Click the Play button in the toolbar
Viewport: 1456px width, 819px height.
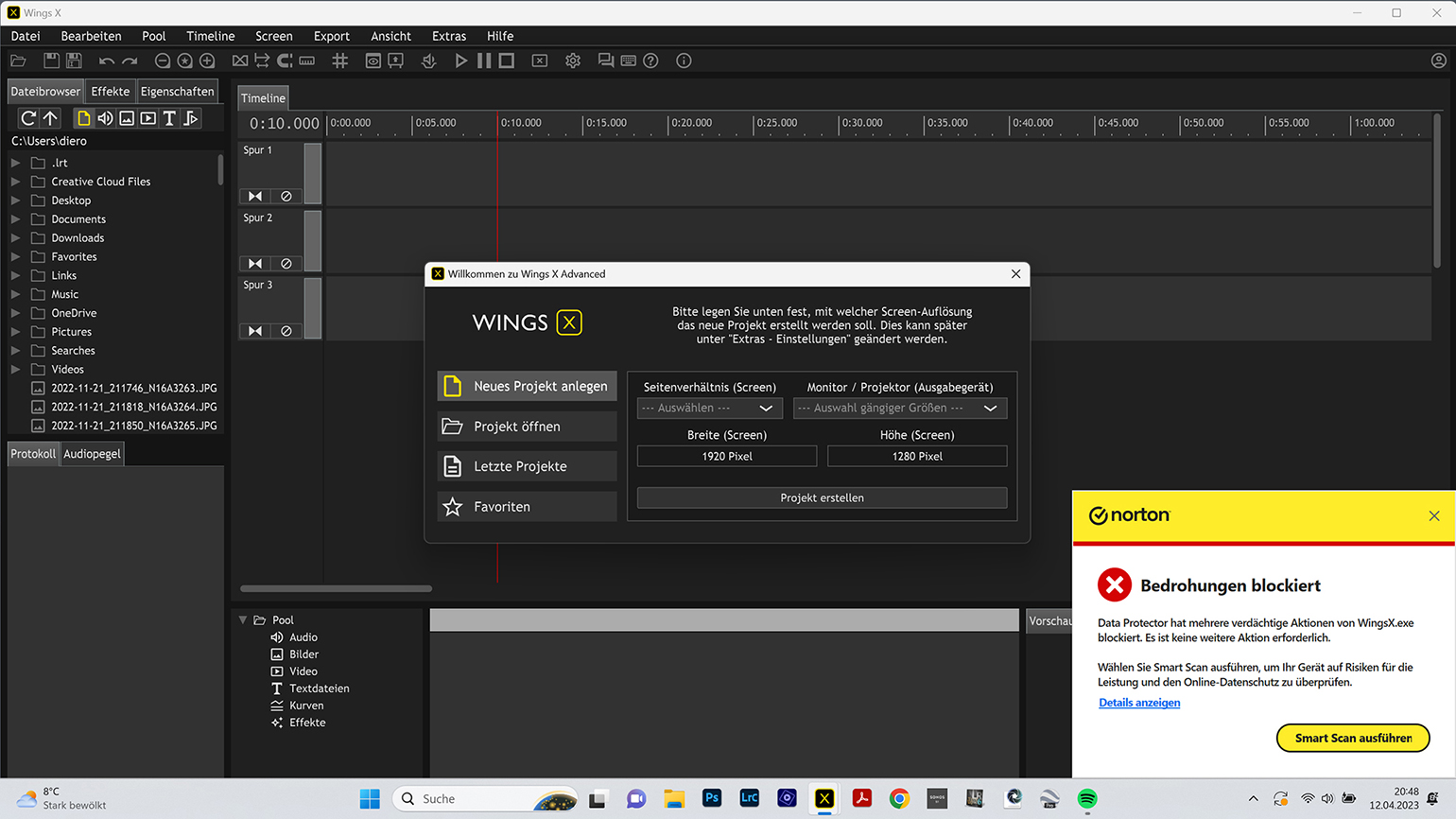click(460, 61)
